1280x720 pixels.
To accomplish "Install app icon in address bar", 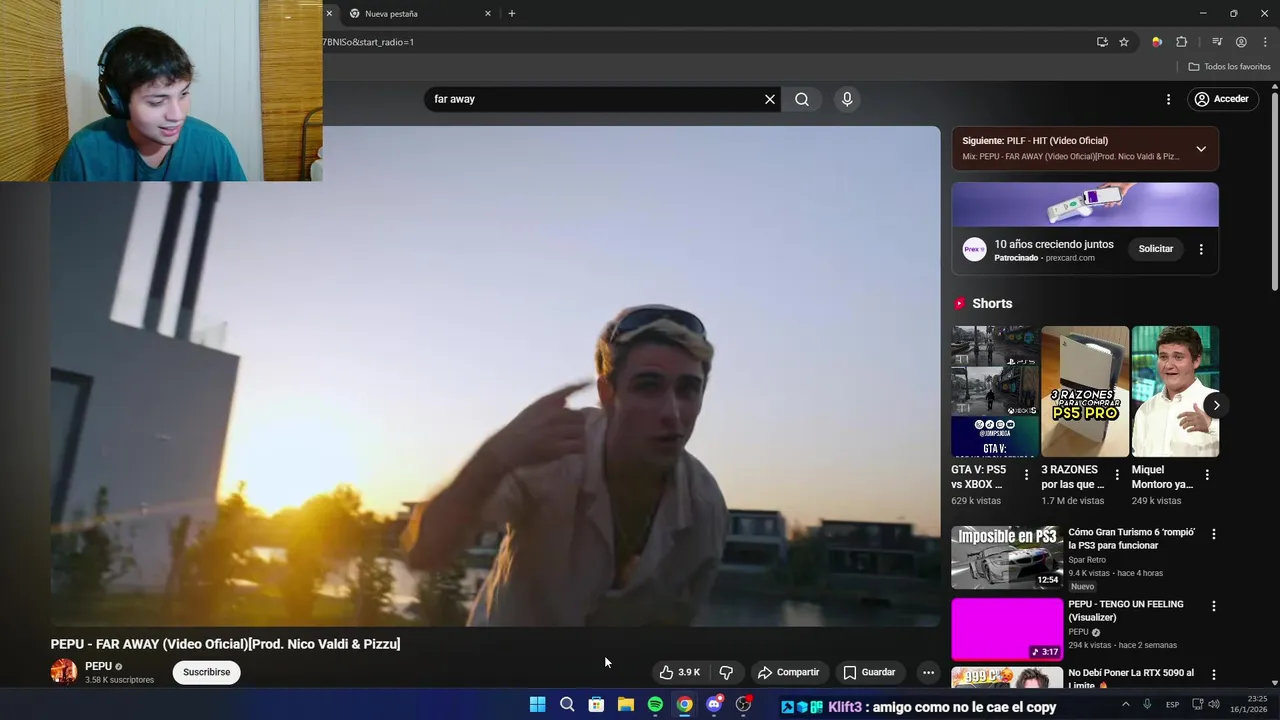I will (1102, 42).
